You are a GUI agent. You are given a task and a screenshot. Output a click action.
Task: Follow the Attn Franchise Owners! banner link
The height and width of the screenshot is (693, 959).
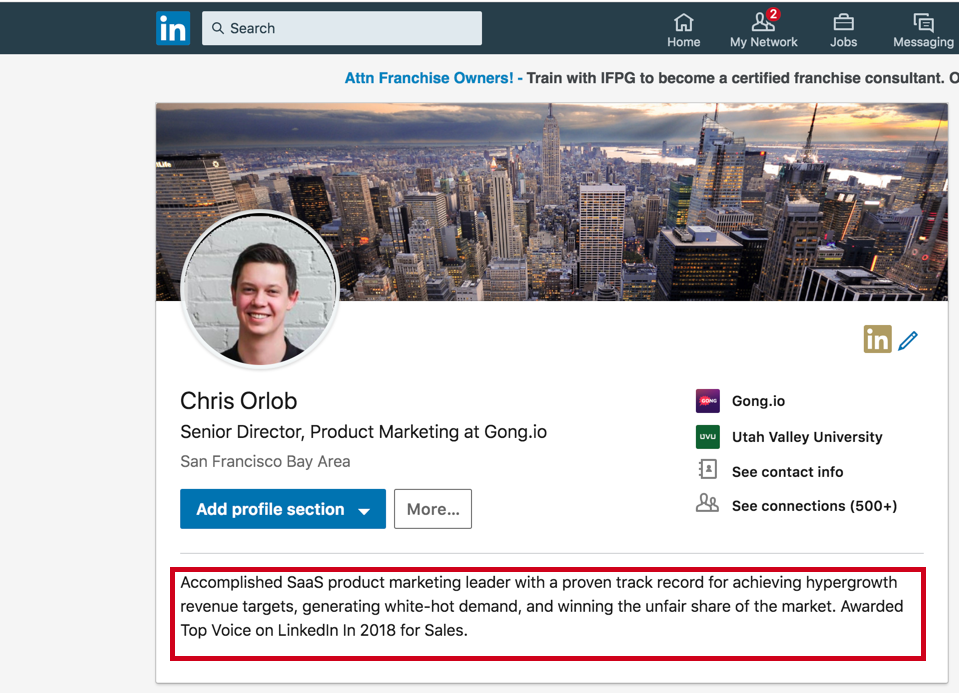click(x=430, y=78)
